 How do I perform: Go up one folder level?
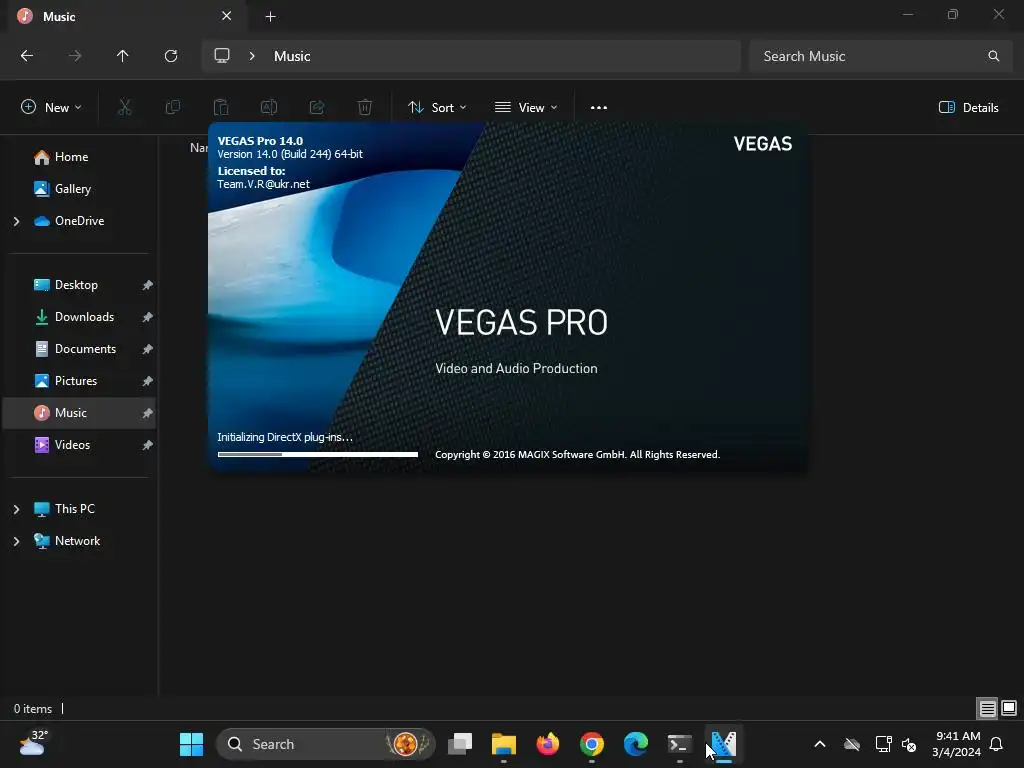123,56
